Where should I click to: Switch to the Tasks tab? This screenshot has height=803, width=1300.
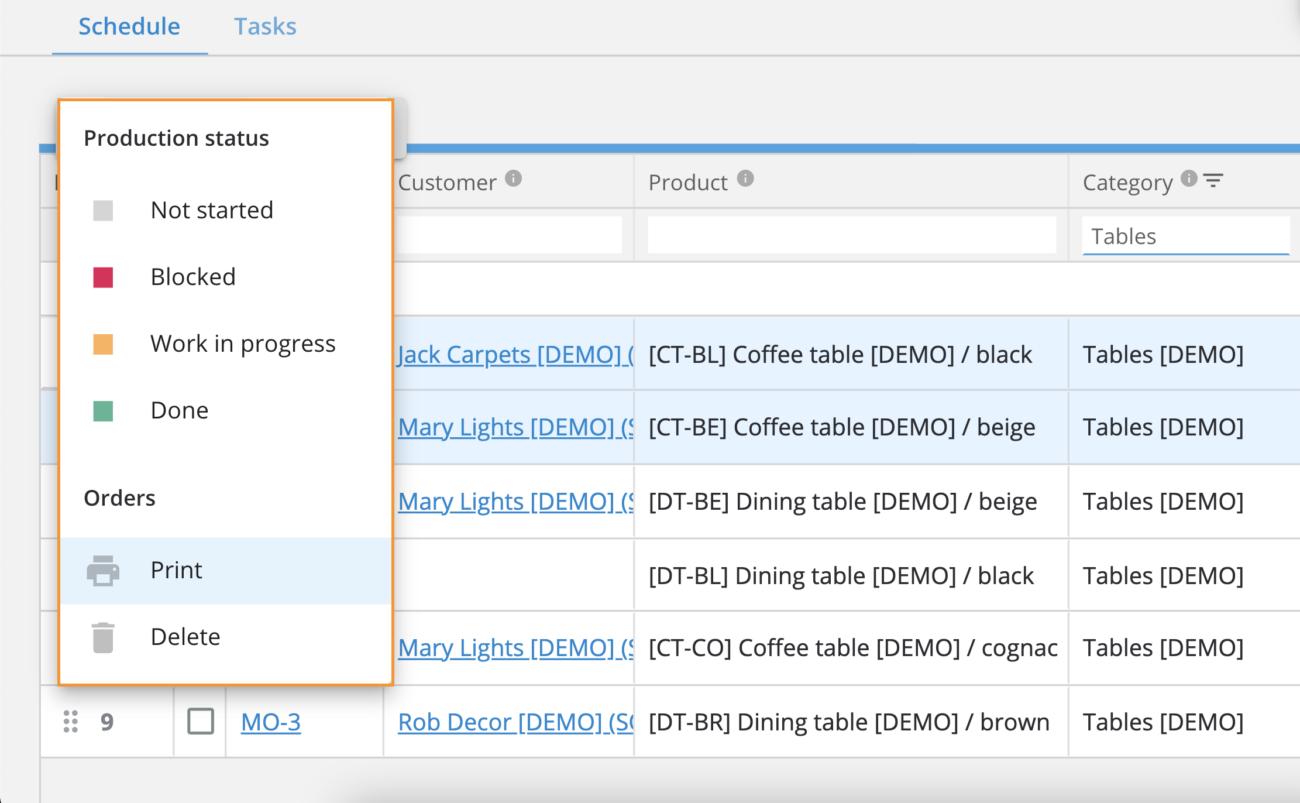265,27
